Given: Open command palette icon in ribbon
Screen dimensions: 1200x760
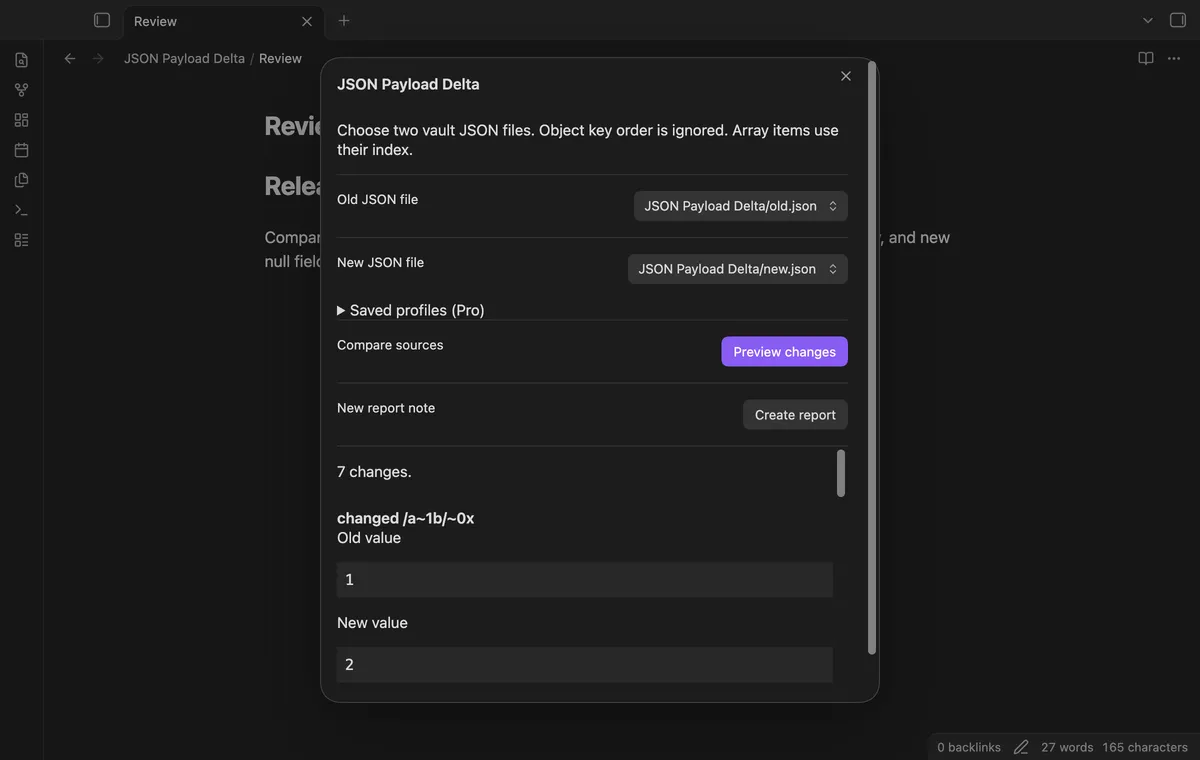Looking at the screenshot, I should point(21,210).
